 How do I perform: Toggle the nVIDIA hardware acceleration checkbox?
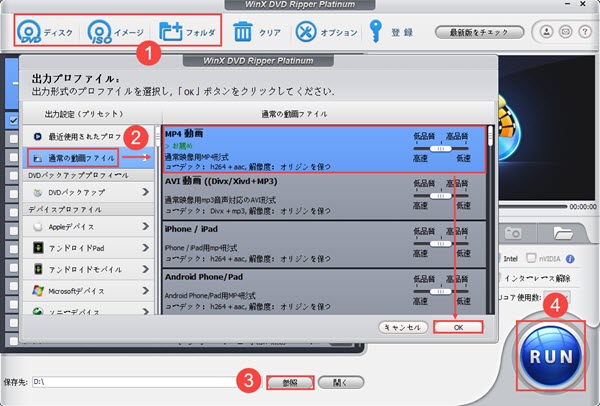[x=531, y=258]
